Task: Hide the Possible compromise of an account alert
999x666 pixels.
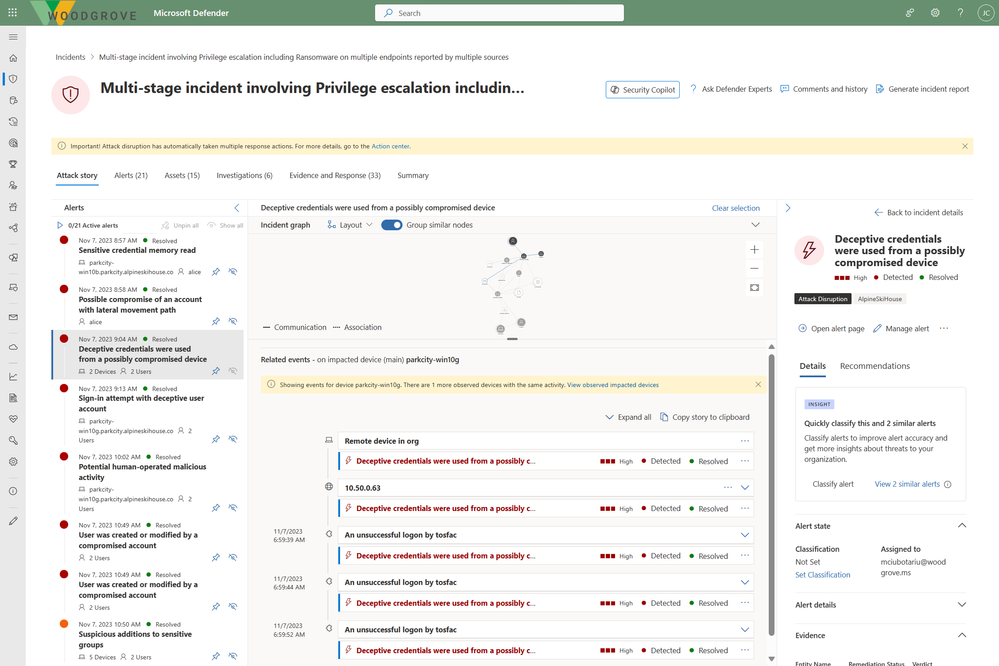Action: coord(233,321)
